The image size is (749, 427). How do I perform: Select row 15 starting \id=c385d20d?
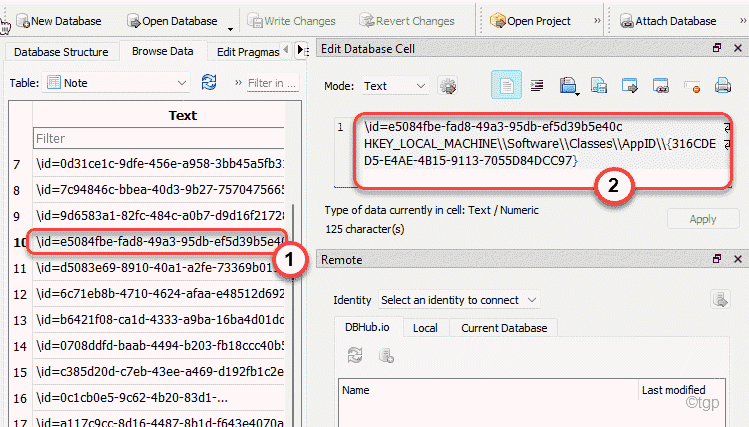click(159, 371)
